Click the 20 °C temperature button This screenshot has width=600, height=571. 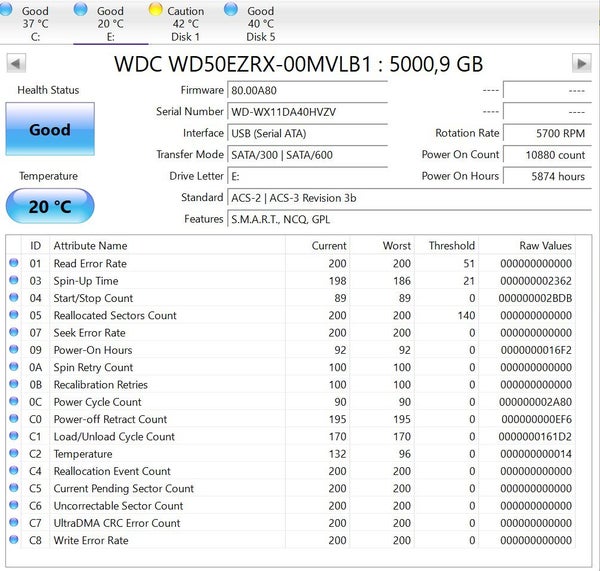(x=50, y=206)
